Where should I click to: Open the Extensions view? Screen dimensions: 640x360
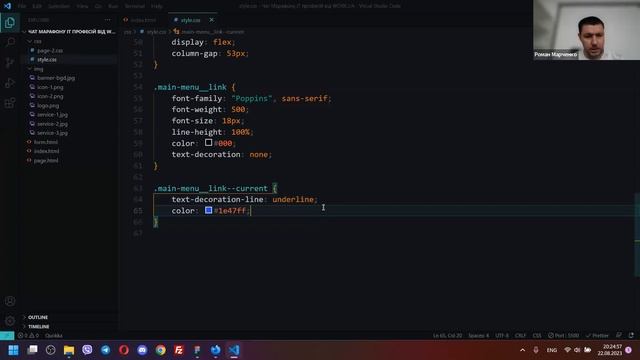[x=10, y=102]
